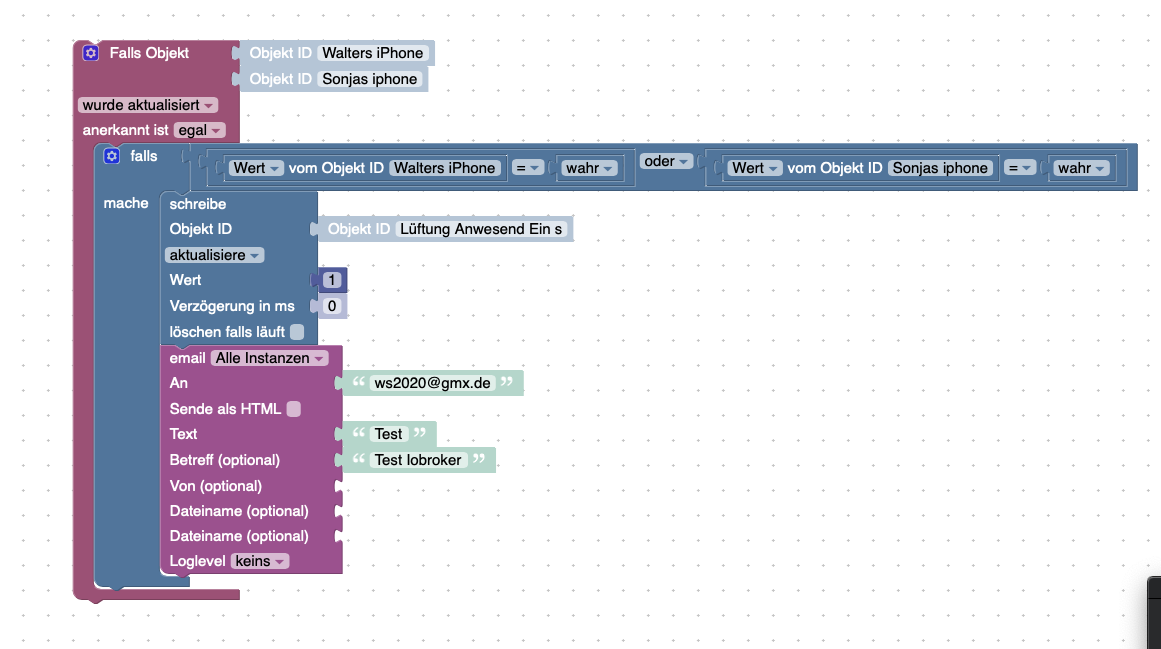Click 'Betreff (optional)' label

(x=224, y=460)
